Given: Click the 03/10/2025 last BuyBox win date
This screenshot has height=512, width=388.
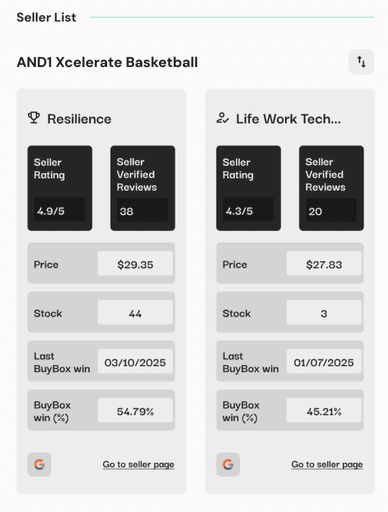Looking at the screenshot, I should (x=135, y=361).
